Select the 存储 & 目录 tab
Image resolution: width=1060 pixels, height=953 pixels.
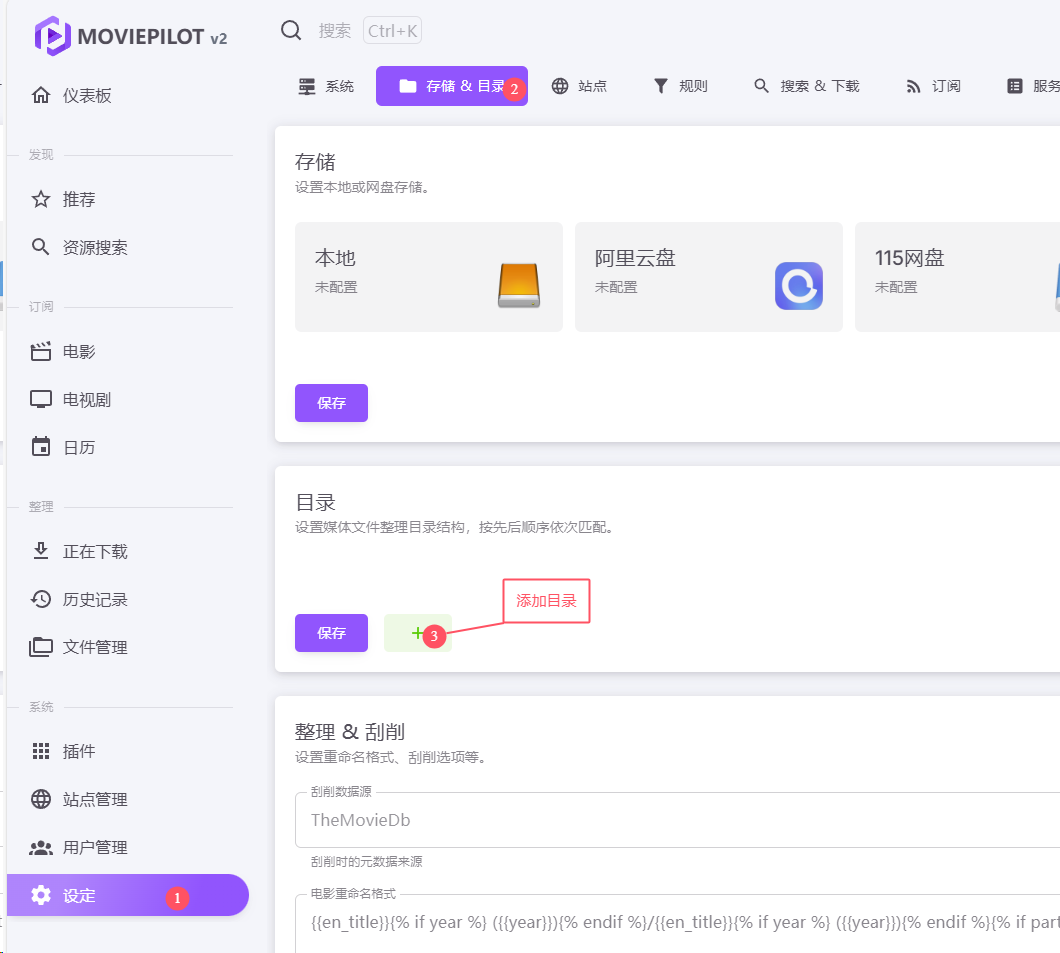coord(452,86)
